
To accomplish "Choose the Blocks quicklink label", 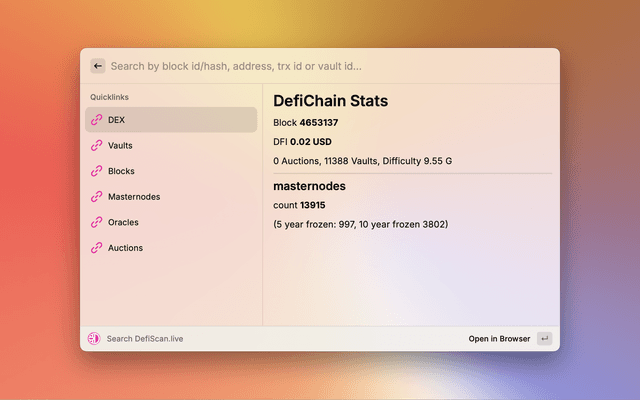I will coord(121,171).
